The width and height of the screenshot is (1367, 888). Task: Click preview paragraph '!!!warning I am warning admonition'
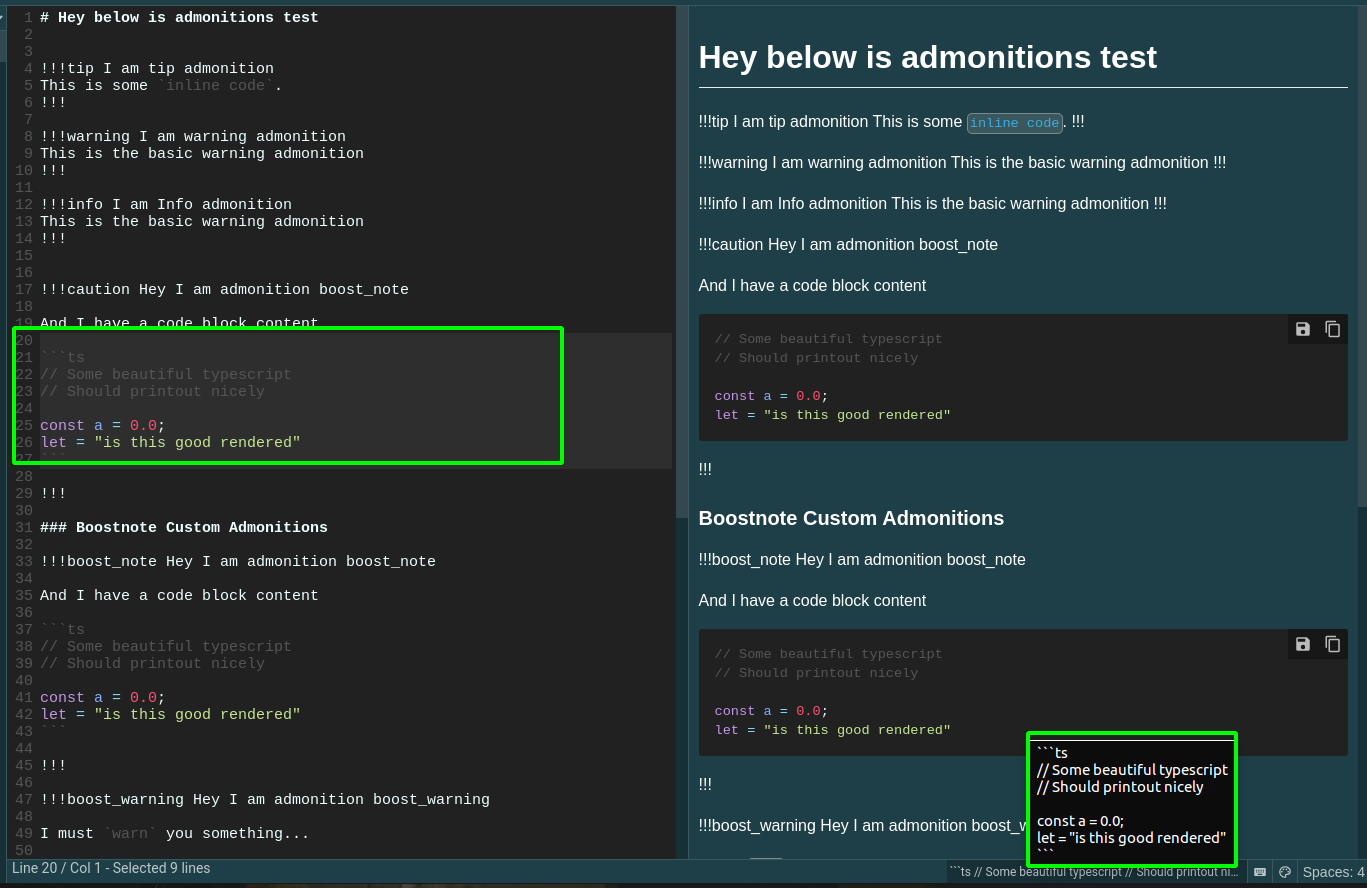click(962, 162)
